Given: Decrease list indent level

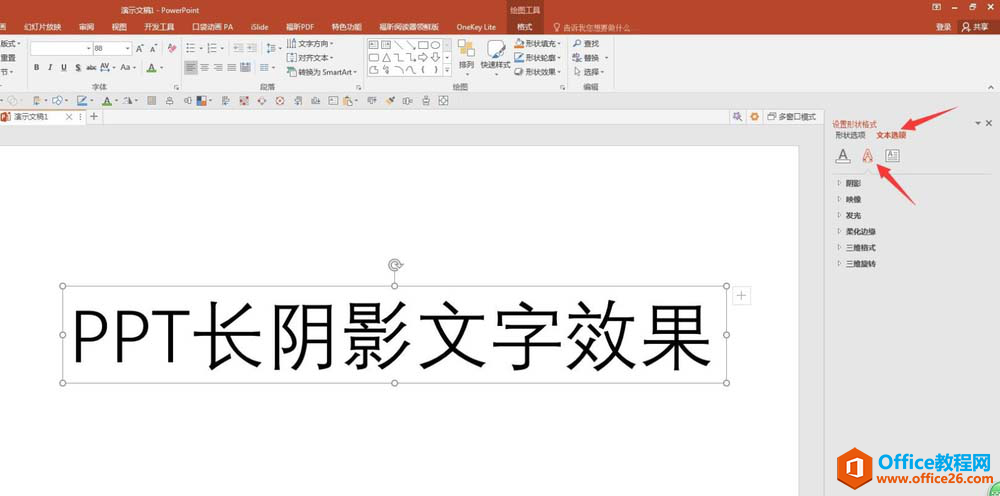Looking at the screenshot, I should pos(239,48).
